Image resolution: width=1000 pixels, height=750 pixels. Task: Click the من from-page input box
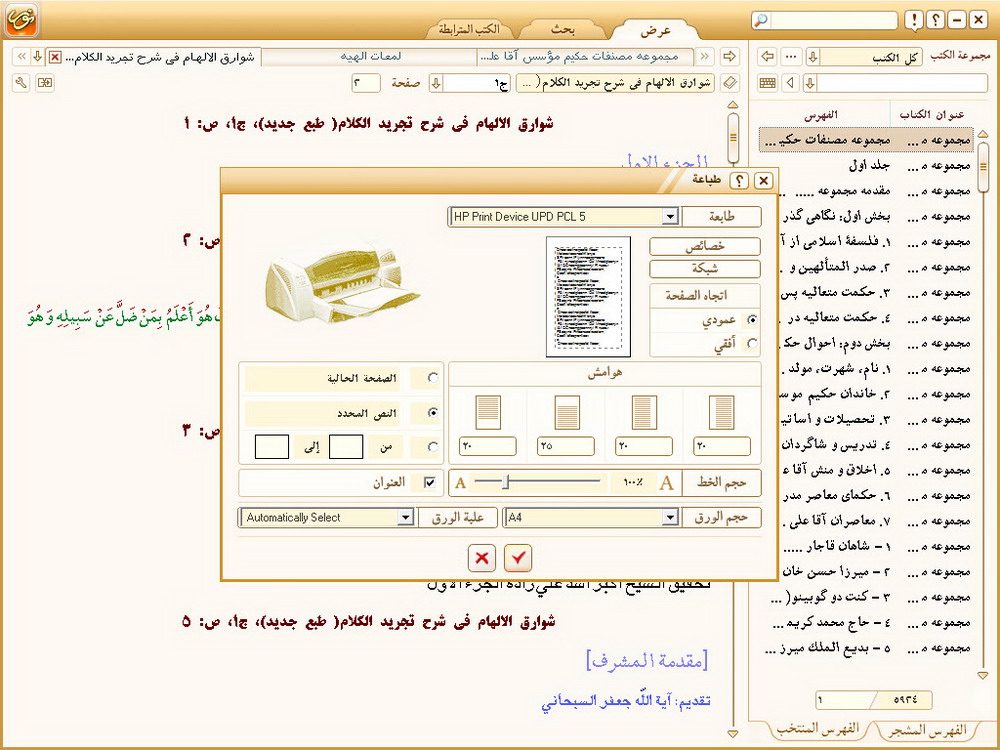click(346, 446)
